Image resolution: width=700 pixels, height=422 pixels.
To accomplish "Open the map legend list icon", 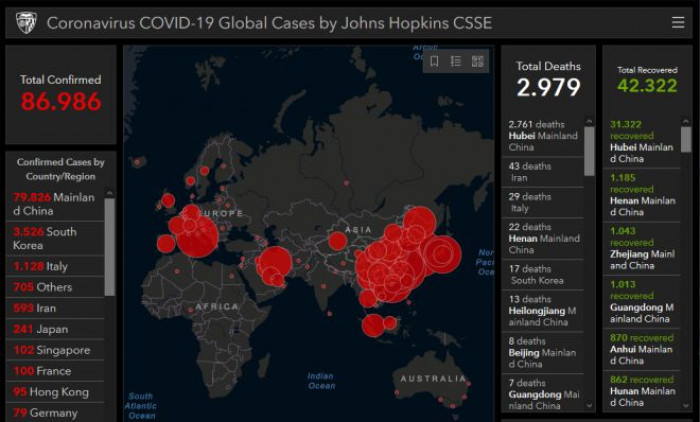I will pyautogui.click(x=456, y=61).
